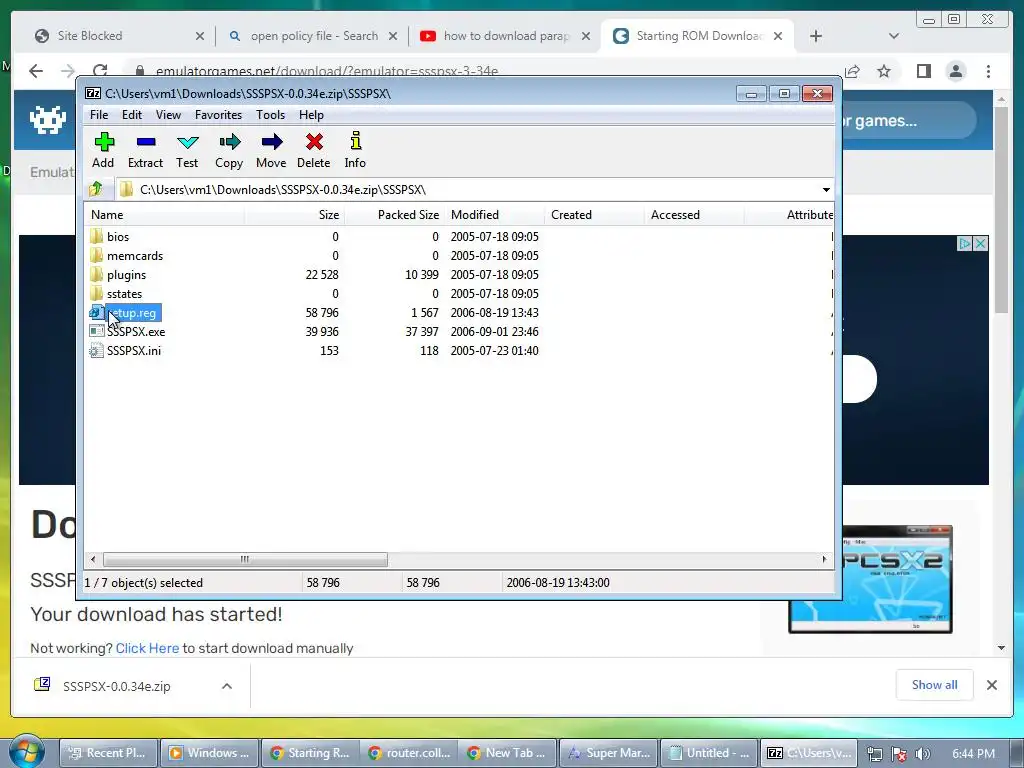Open download options chevron for SSSPSX-0.0.34e.zip

227,686
